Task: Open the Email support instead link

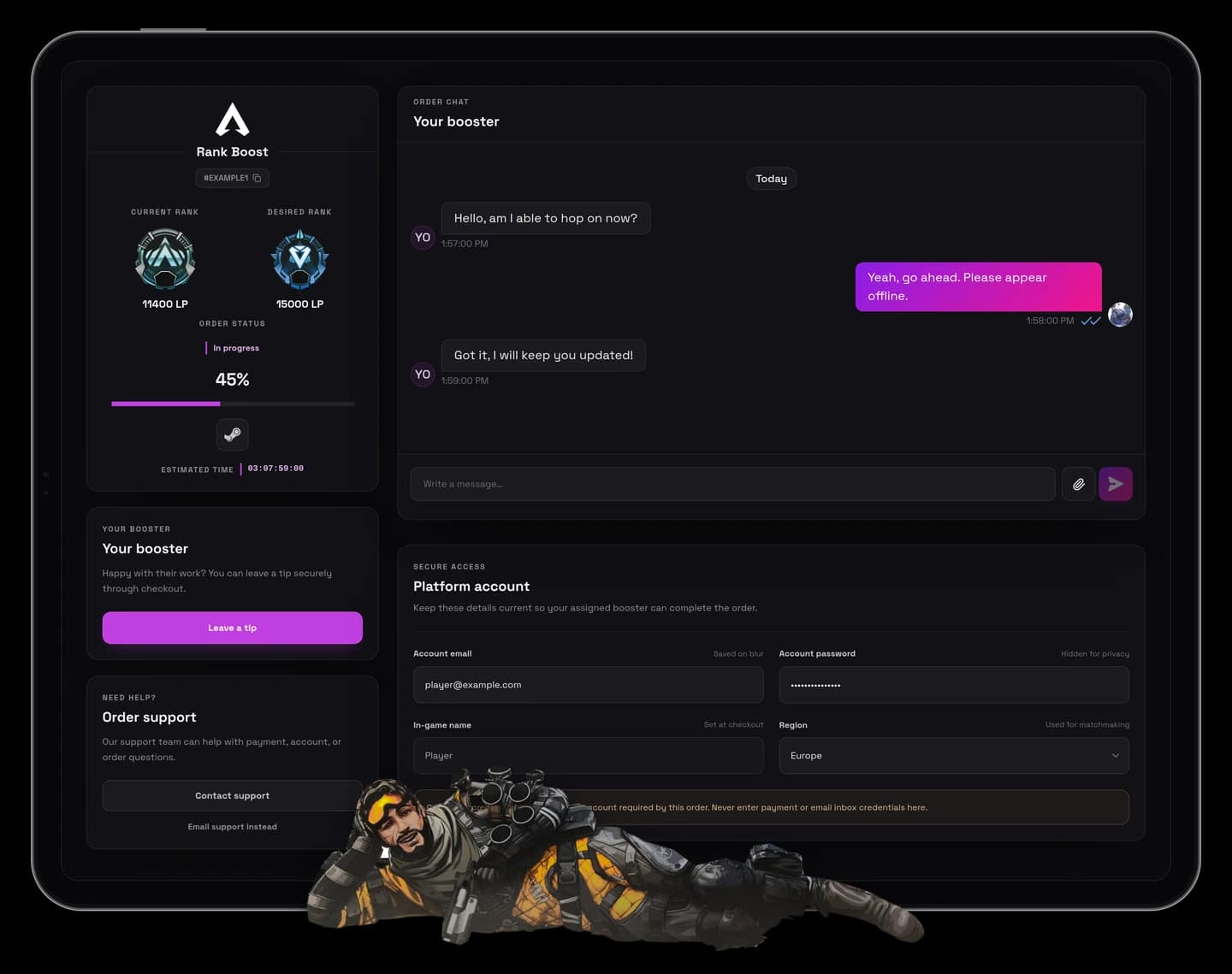Action: coord(232,827)
